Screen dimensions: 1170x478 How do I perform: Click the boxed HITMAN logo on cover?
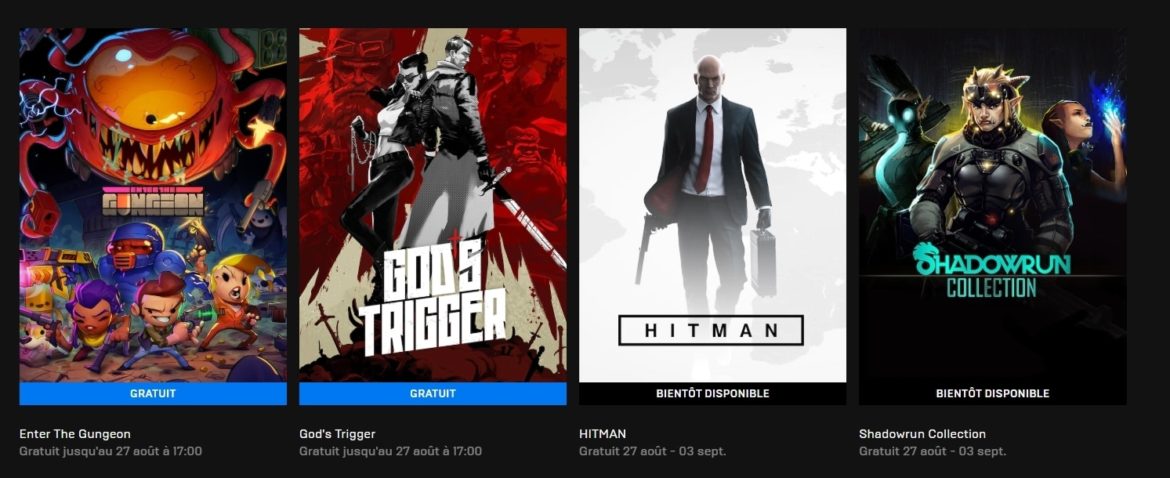pyautogui.click(x=711, y=330)
